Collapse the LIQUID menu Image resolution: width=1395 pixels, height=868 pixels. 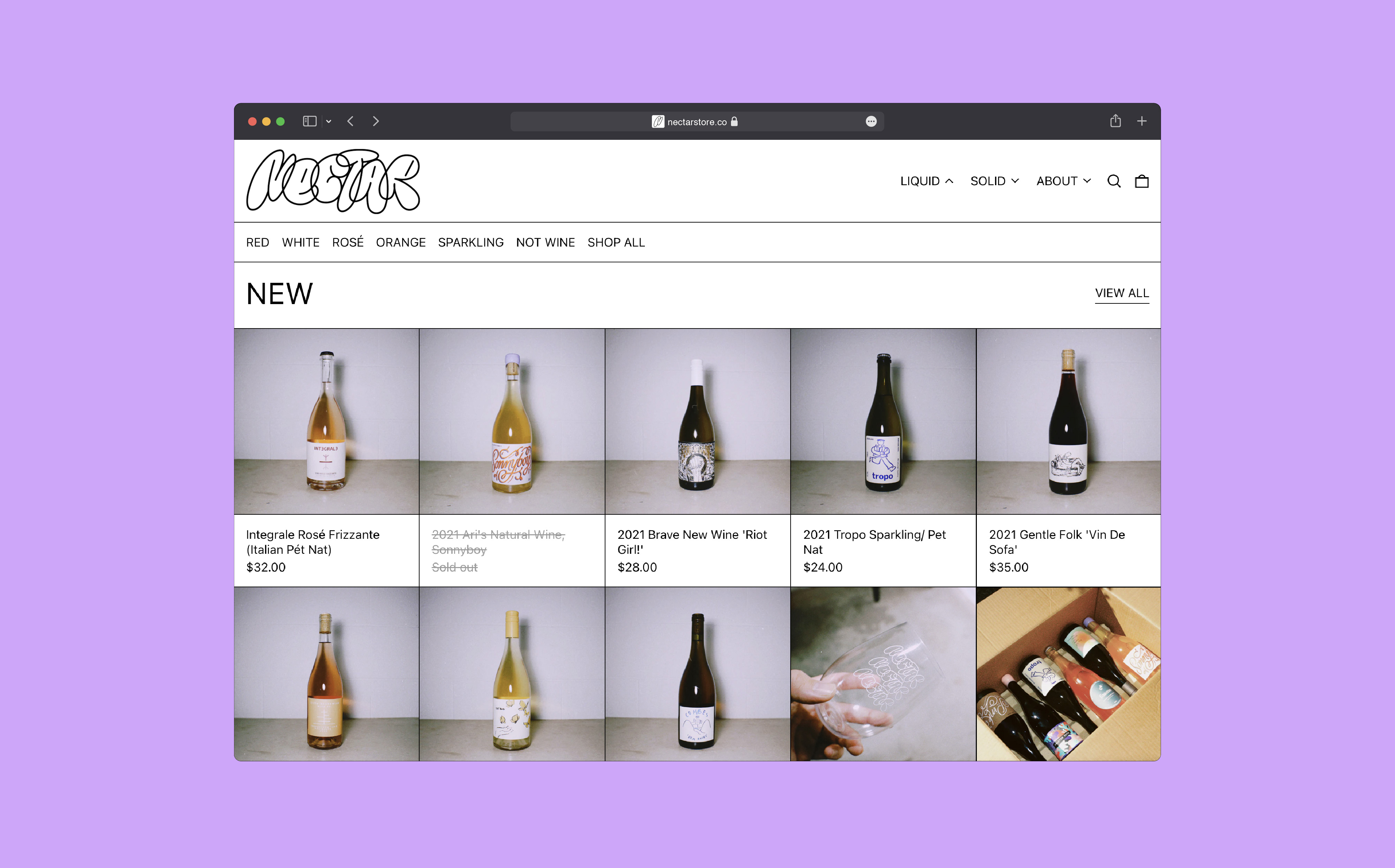[x=926, y=181]
